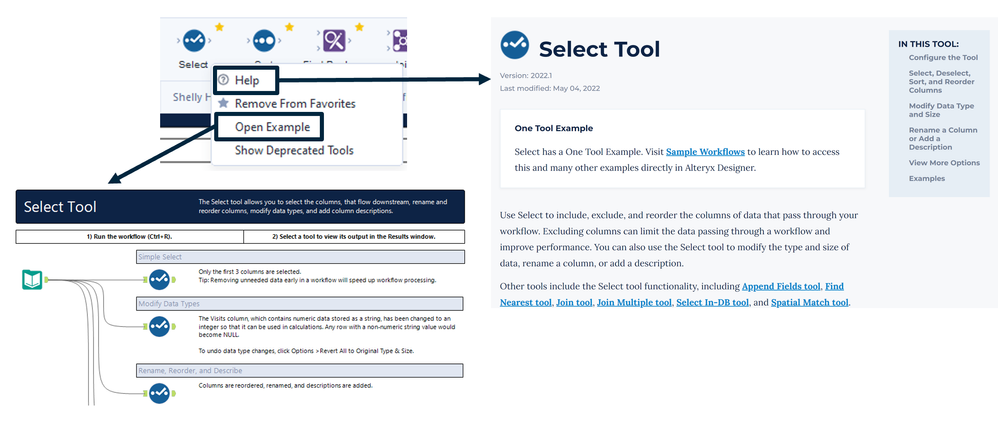Open the Join tool link
The height and width of the screenshot is (422, 998).
(x=573, y=302)
